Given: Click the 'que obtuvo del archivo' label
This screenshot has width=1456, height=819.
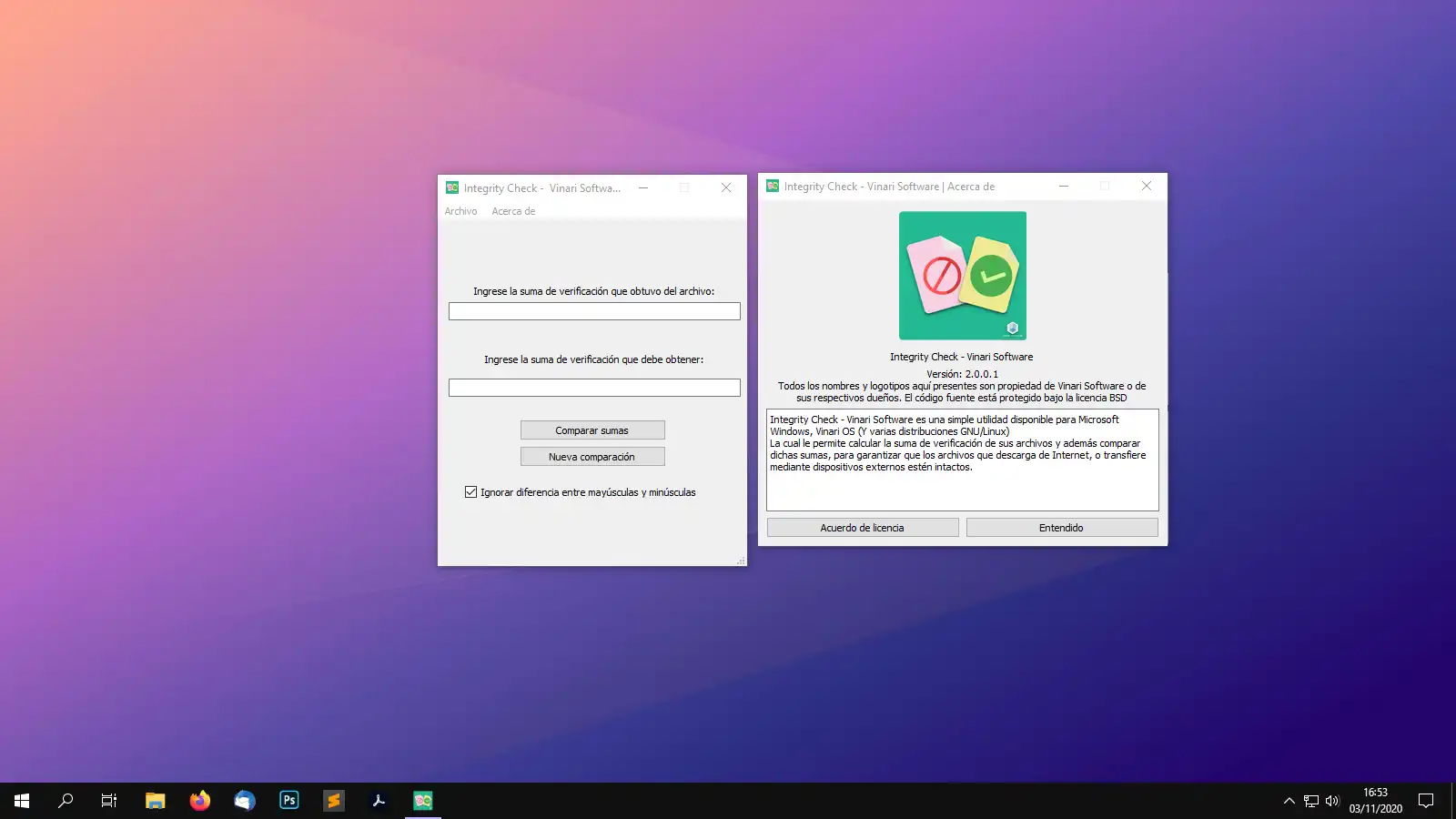Looking at the screenshot, I should point(594,291).
